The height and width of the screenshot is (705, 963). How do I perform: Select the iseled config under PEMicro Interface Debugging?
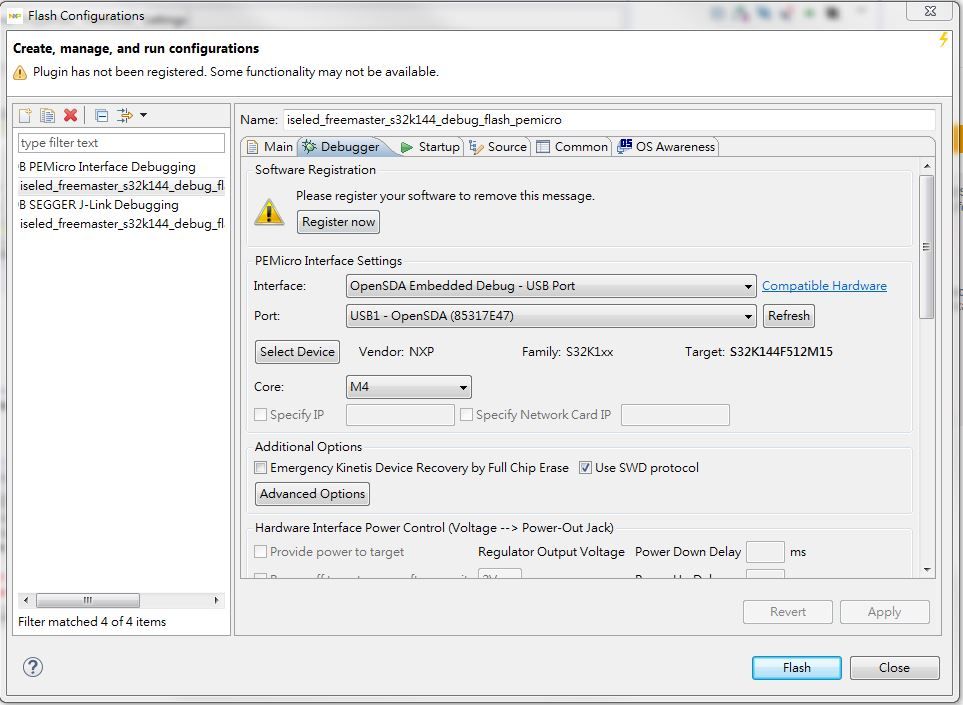122,185
